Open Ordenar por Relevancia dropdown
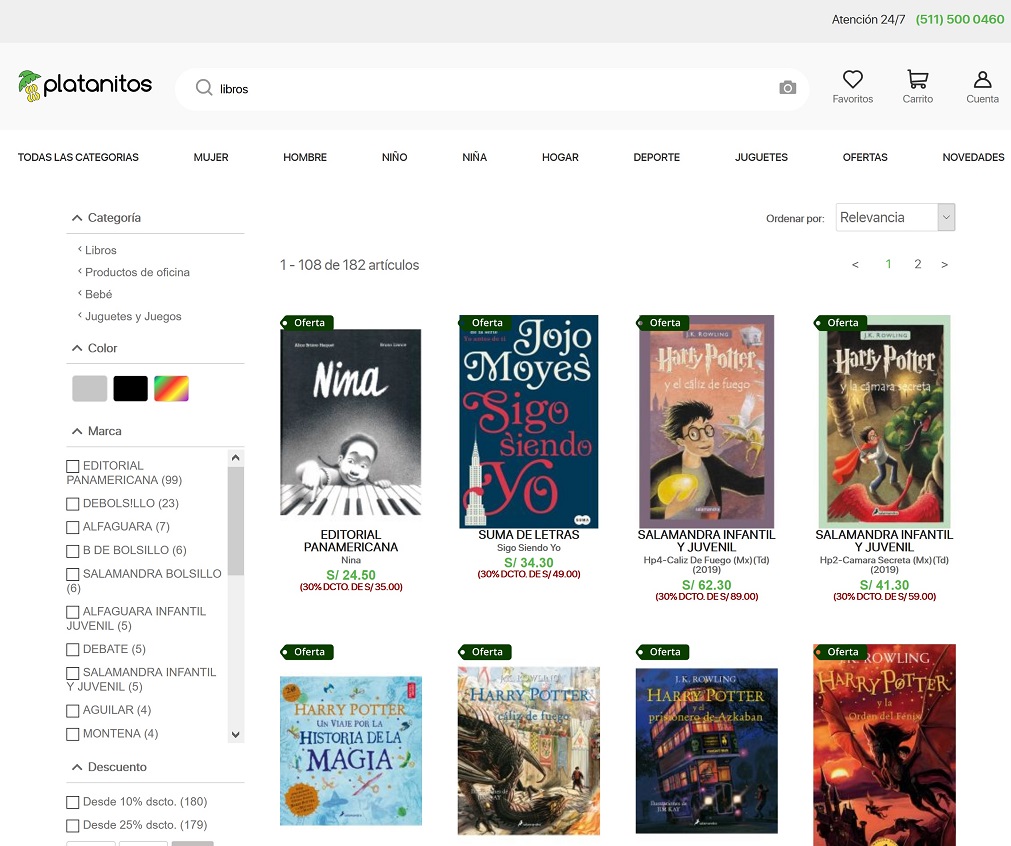Screen dimensions: 1011x846 (895, 217)
